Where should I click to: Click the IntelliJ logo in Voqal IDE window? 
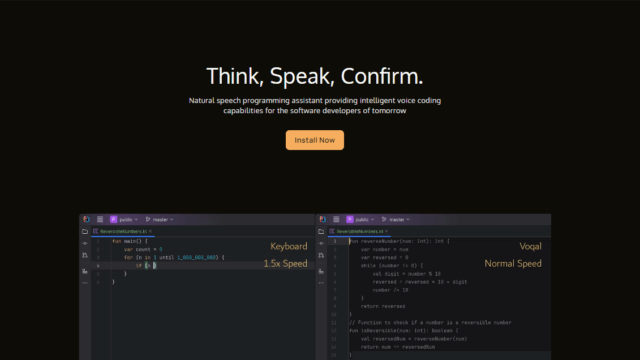[x=322, y=219]
